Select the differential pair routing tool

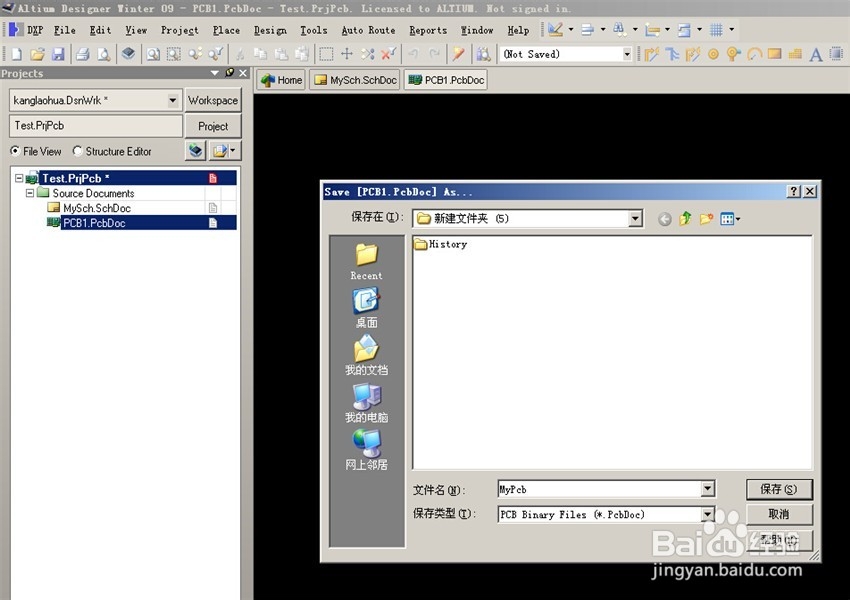click(x=692, y=54)
